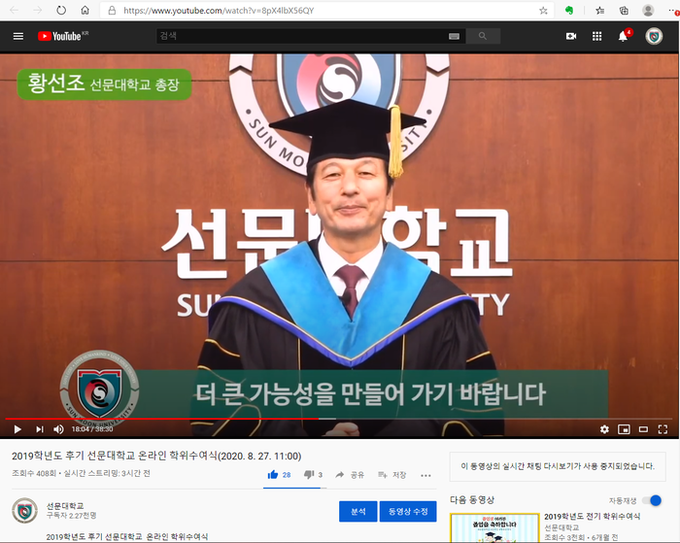Click the create video camera icon

[x=571, y=36]
